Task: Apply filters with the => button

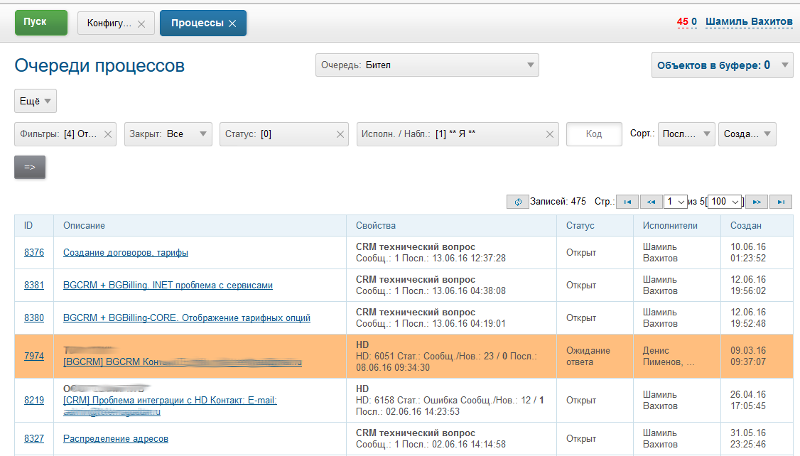Action: coord(30,167)
